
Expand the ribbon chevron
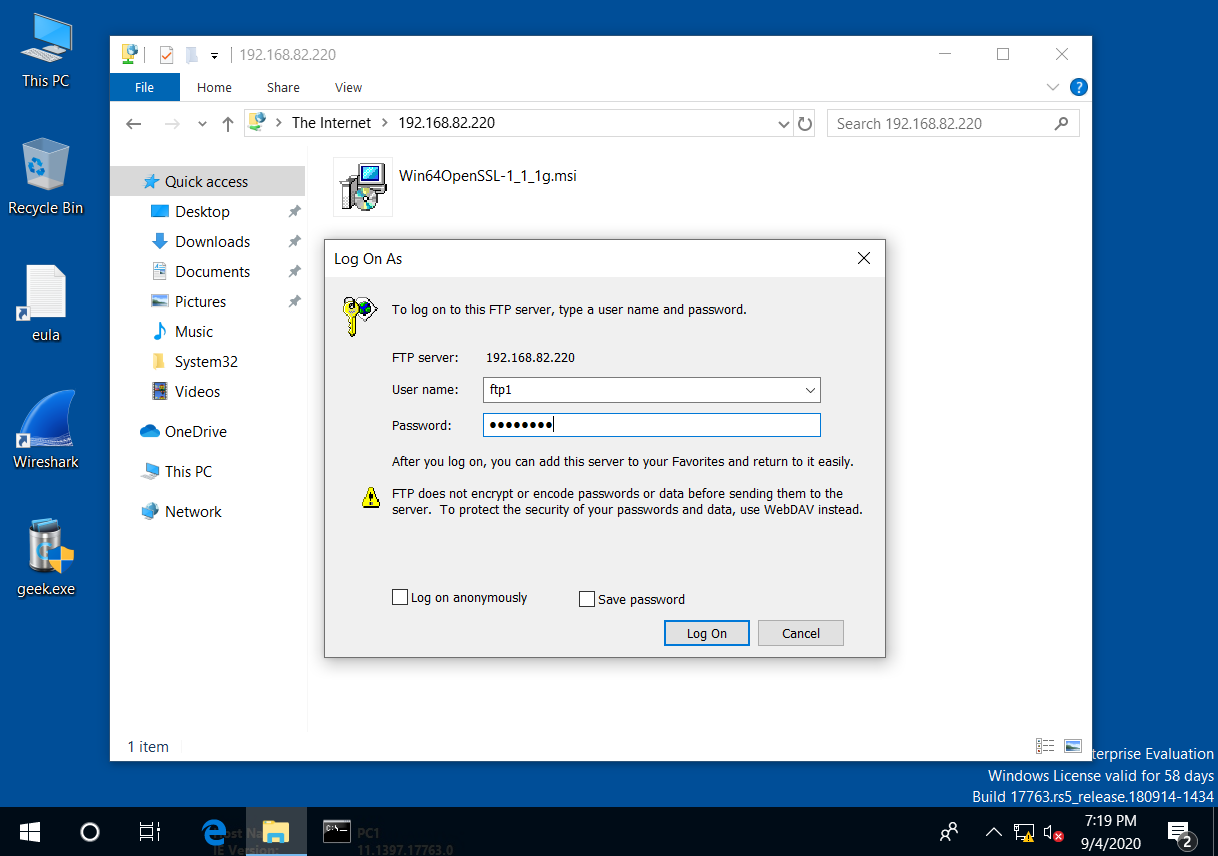point(1052,88)
